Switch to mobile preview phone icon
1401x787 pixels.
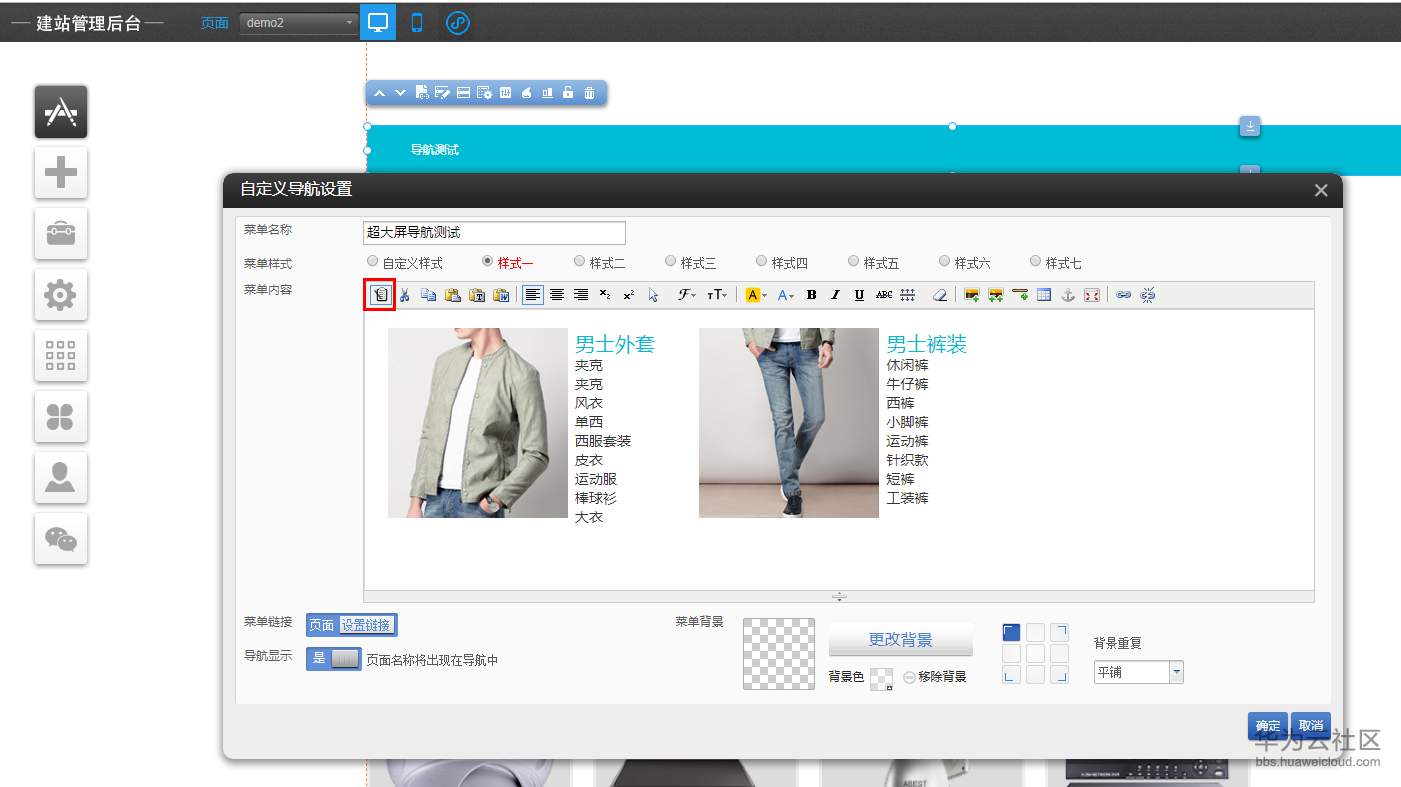[417, 22]
